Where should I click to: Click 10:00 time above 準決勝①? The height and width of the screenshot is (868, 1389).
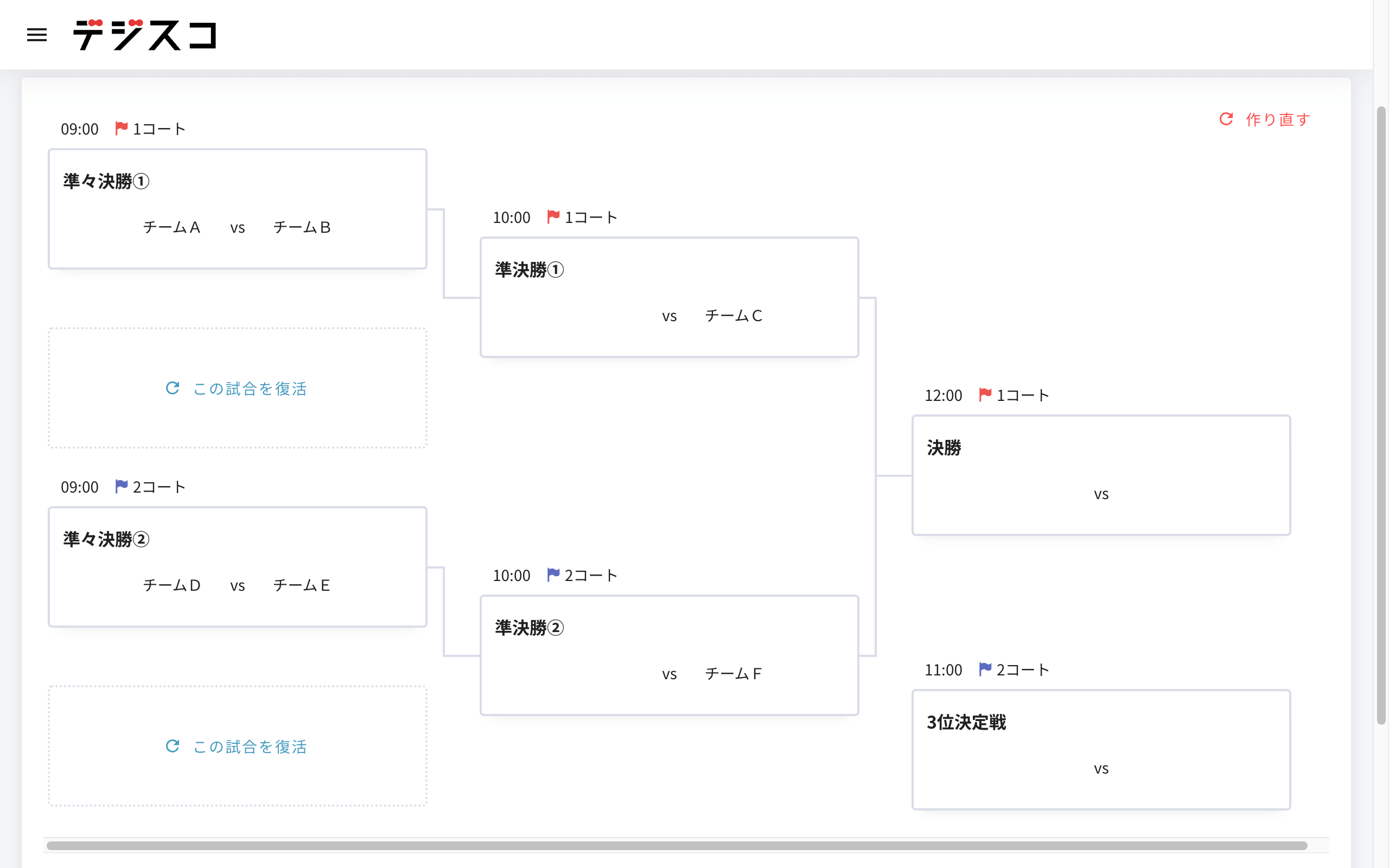click(x=512, y=218)
